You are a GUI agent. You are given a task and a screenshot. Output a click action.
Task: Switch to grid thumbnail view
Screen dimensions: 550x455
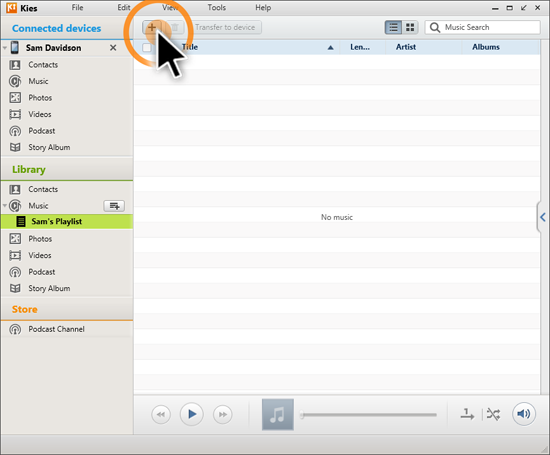pyautogui.click(x=410, y=27)
